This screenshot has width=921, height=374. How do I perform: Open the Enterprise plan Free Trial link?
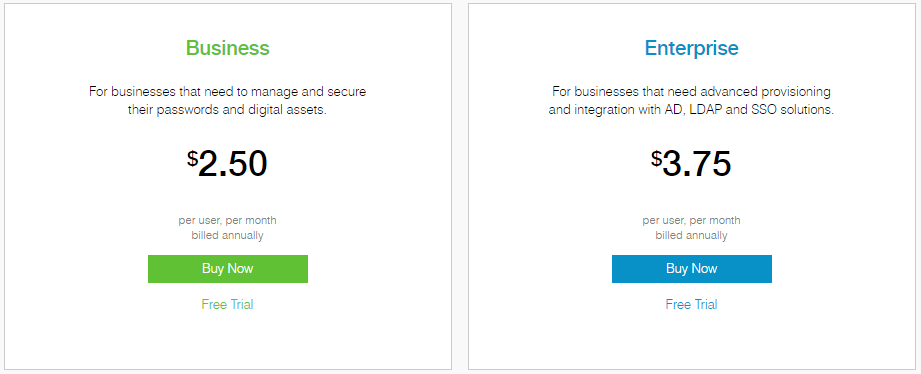click(x=691, y=305)
